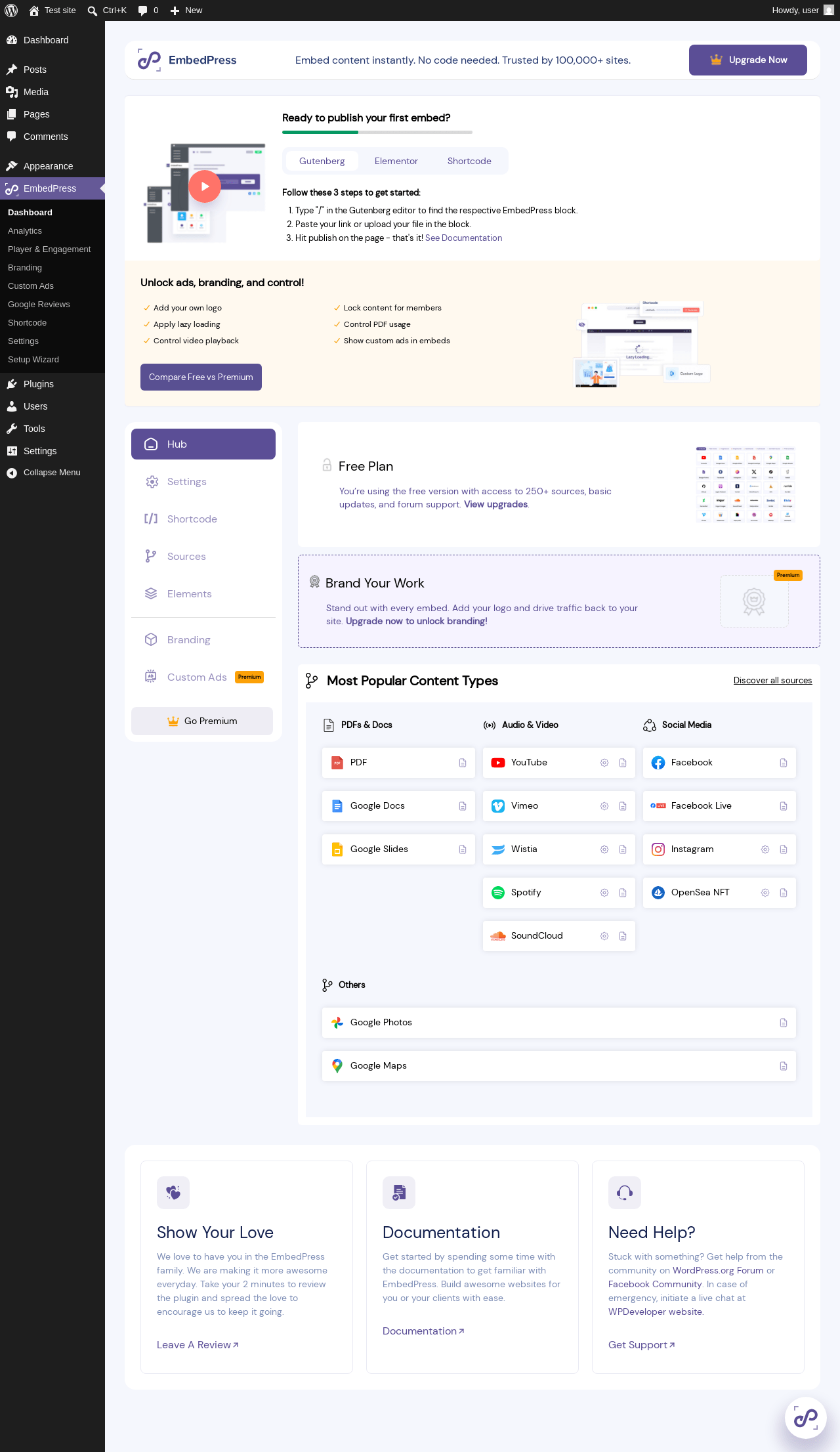This screenshot has height=1452, width=840.
Task: Click the Go Premium button
Action: pos(202,721)
